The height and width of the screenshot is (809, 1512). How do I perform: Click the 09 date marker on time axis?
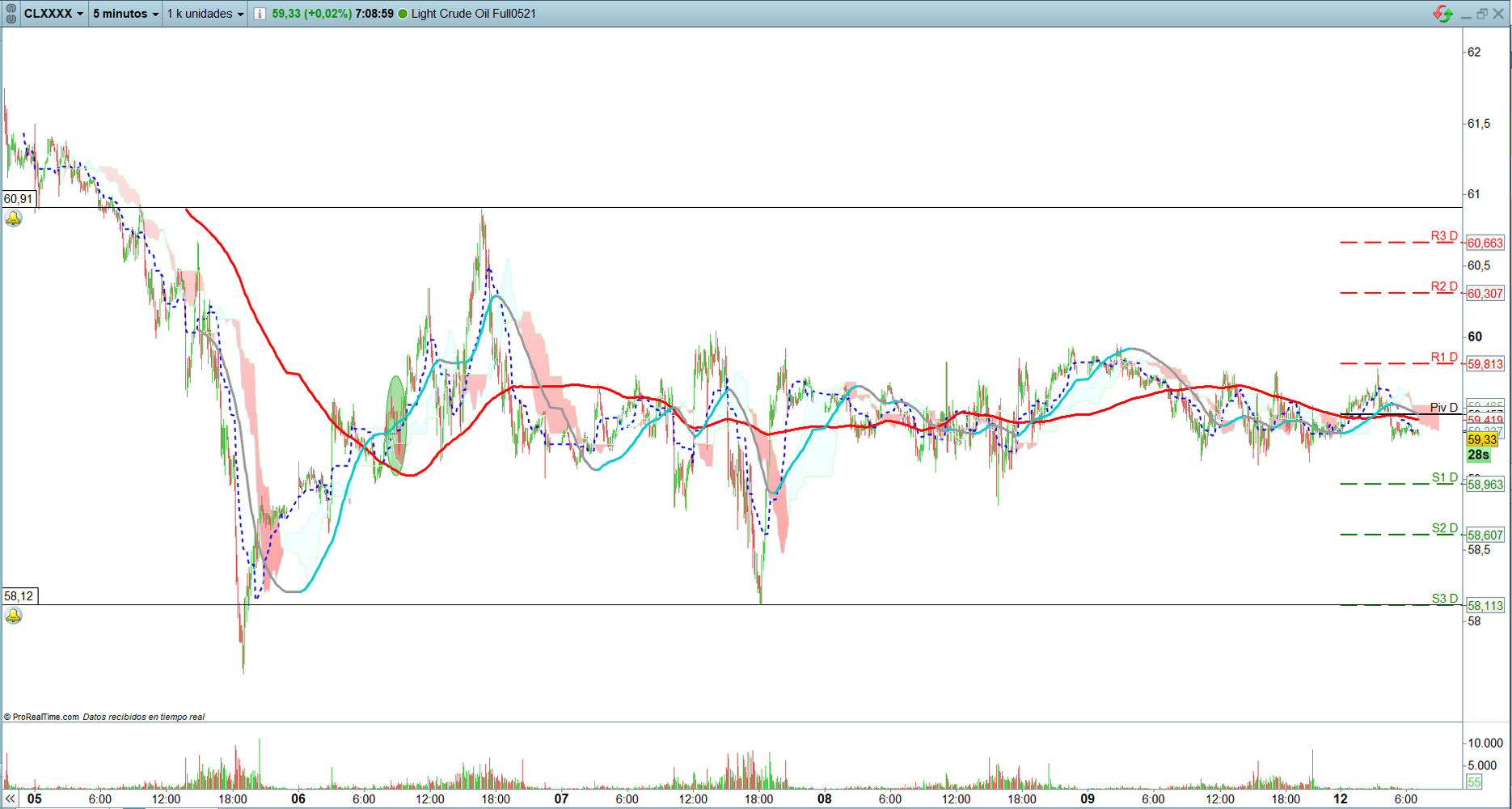(x=1088, y=798)
